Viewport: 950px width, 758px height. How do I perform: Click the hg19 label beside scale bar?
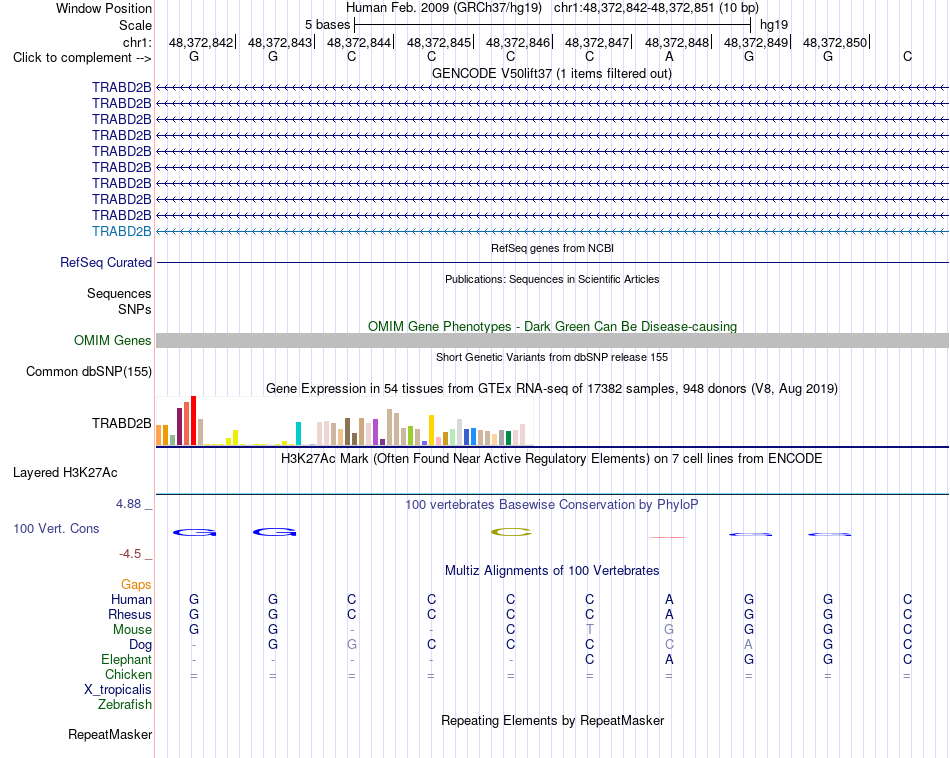coord(774,25)
